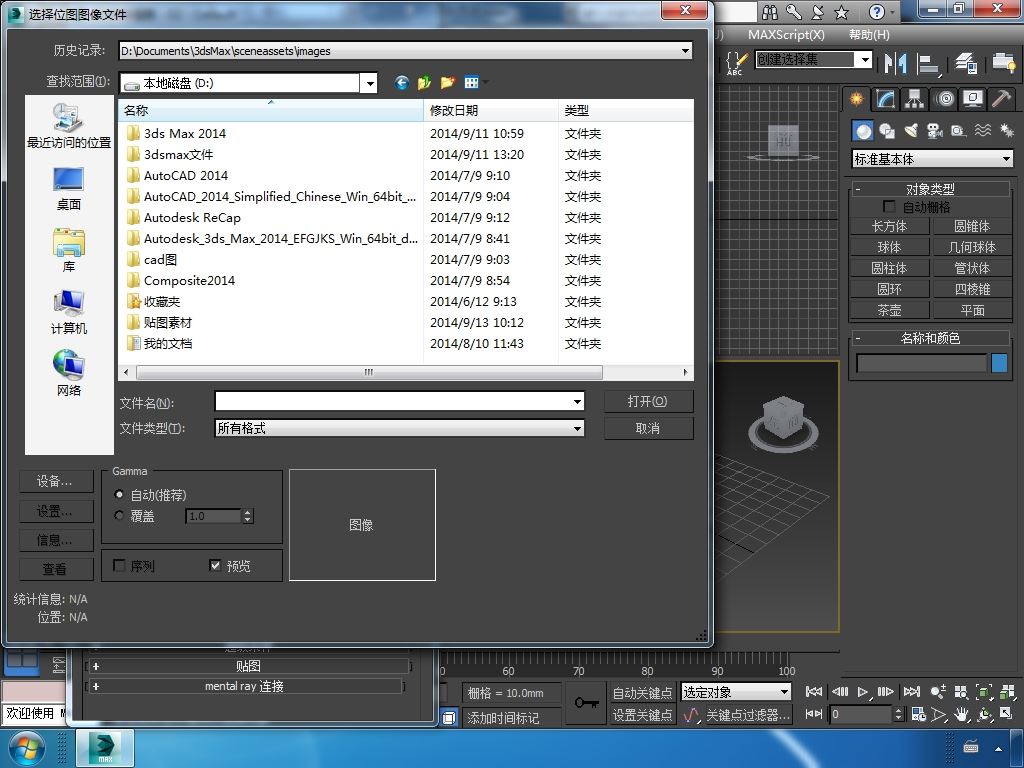
Task: Click the create new folder icon
Action: (x=447, y=82)
